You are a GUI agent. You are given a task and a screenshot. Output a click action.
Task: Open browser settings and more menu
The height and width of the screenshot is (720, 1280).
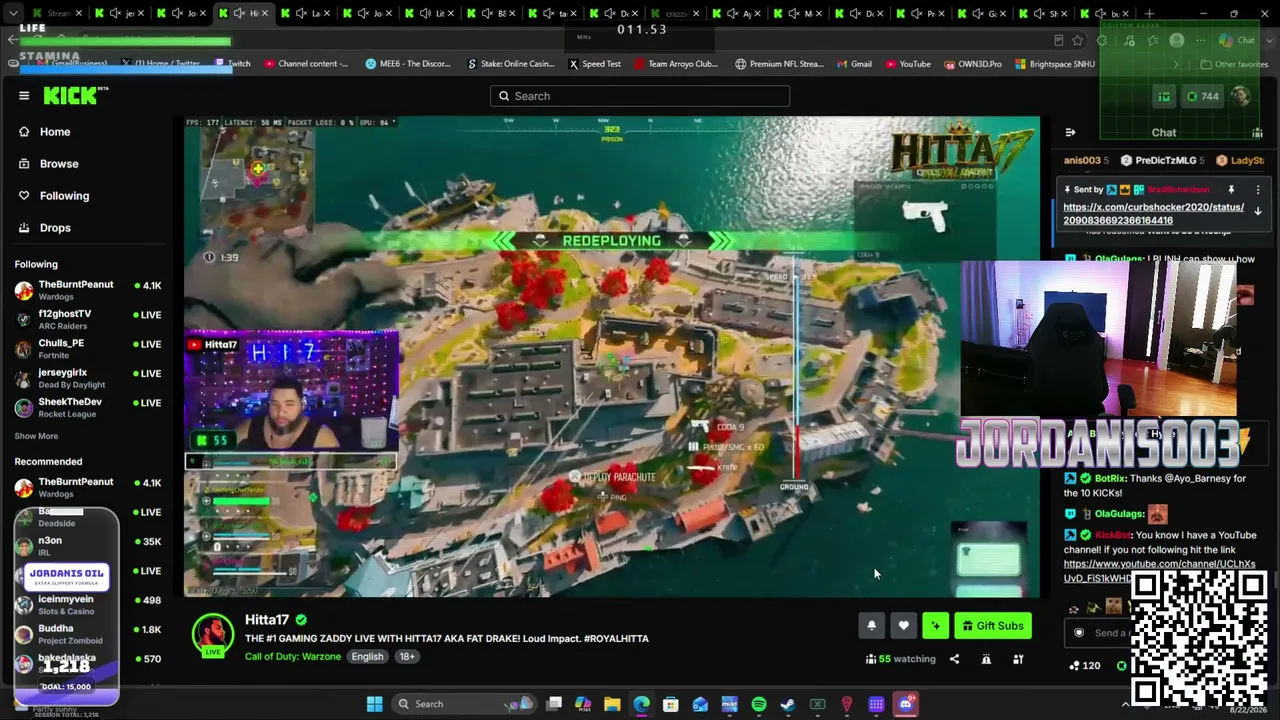point(1202,40)
